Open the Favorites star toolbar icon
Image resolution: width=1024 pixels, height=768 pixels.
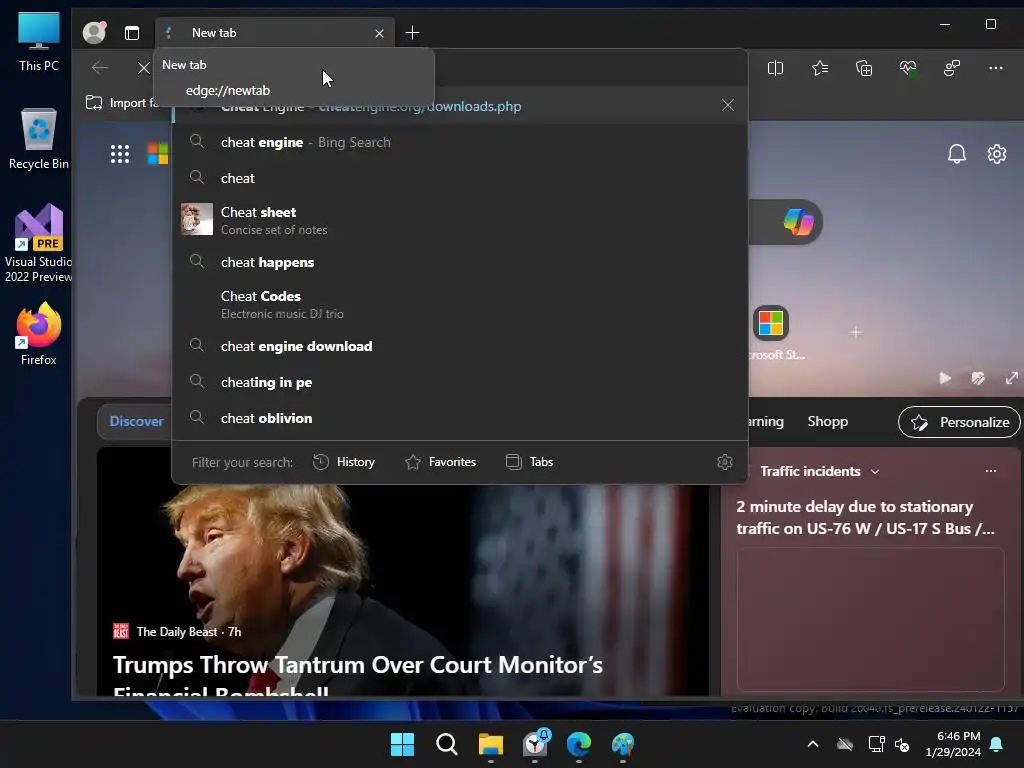[x=820, y=68]
